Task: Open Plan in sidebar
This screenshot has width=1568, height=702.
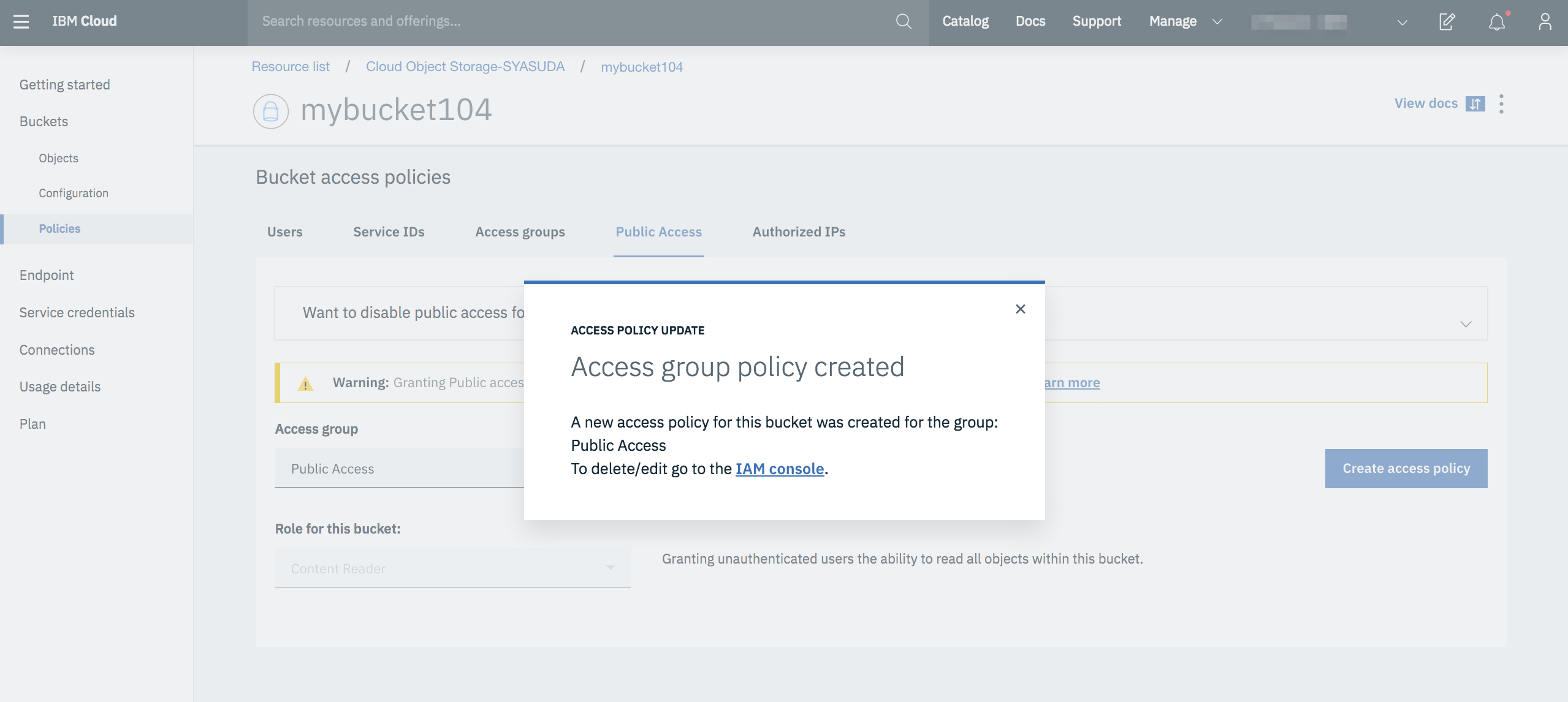Action: coord(32,425)
